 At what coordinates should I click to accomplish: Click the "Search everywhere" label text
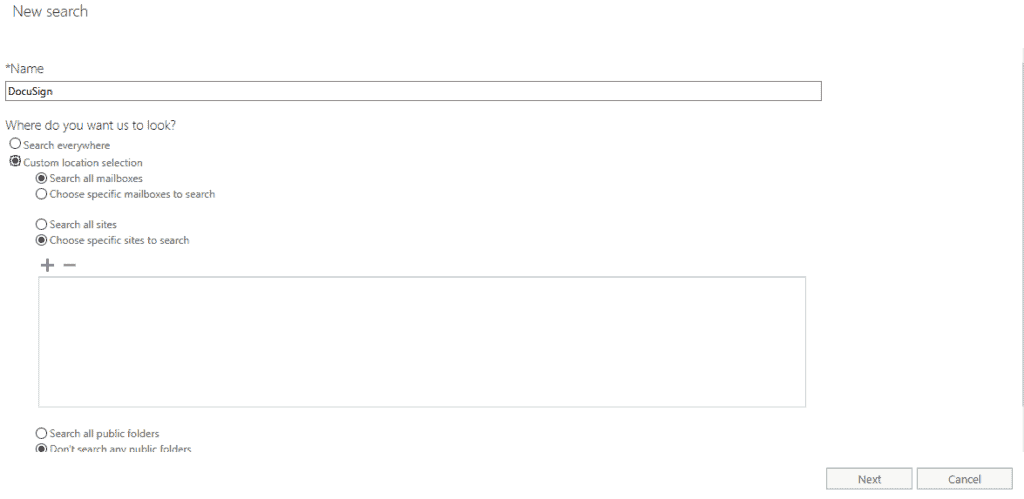coord(67,146)
